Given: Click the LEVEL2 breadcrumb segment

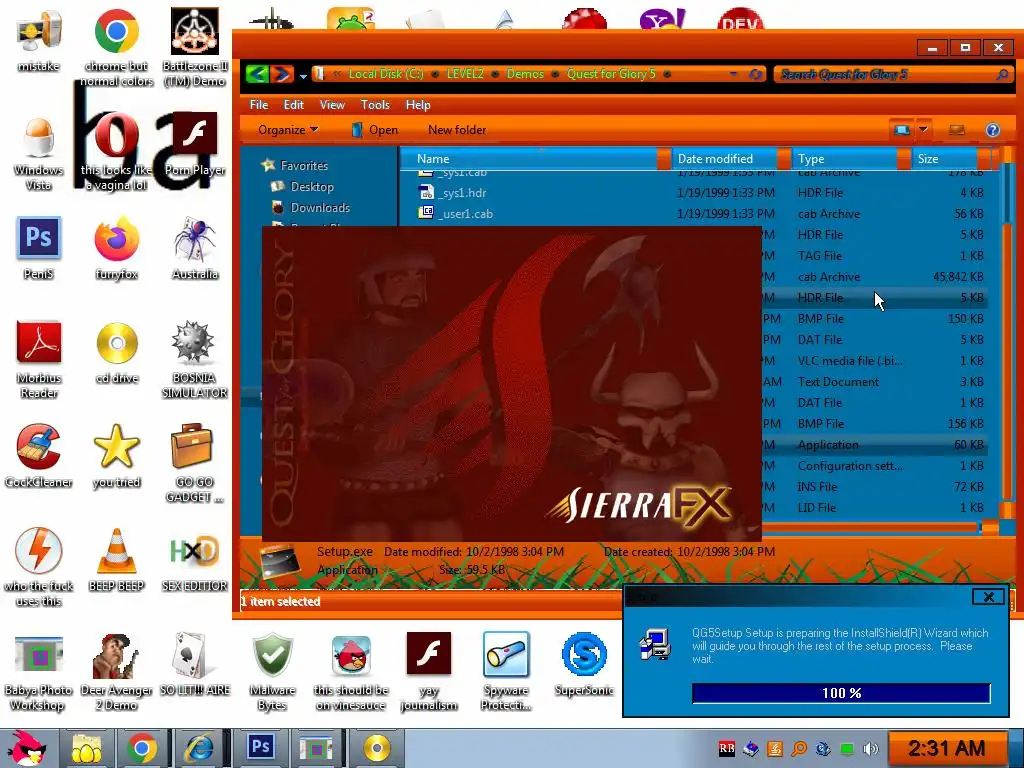Looking at the screenshot, I should tap(465, 74).
